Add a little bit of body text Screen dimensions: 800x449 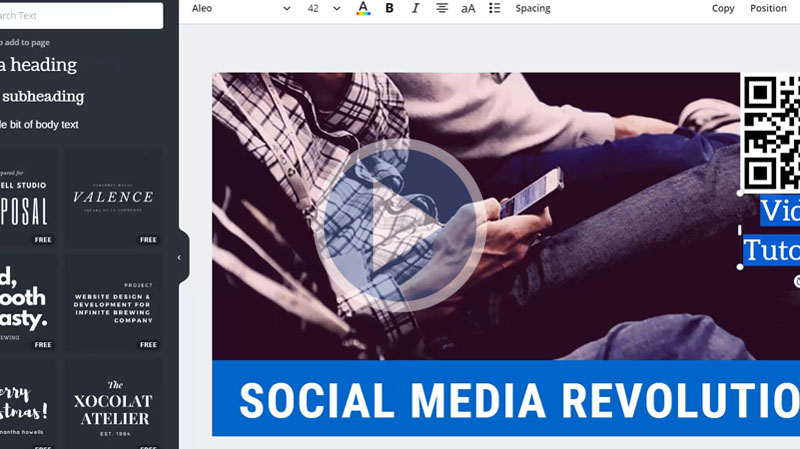coord(39,125)
